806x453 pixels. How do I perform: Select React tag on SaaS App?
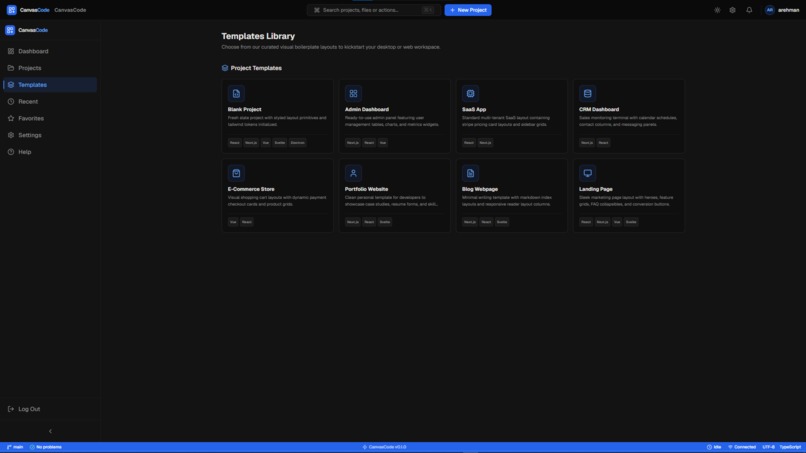(469, 142)
